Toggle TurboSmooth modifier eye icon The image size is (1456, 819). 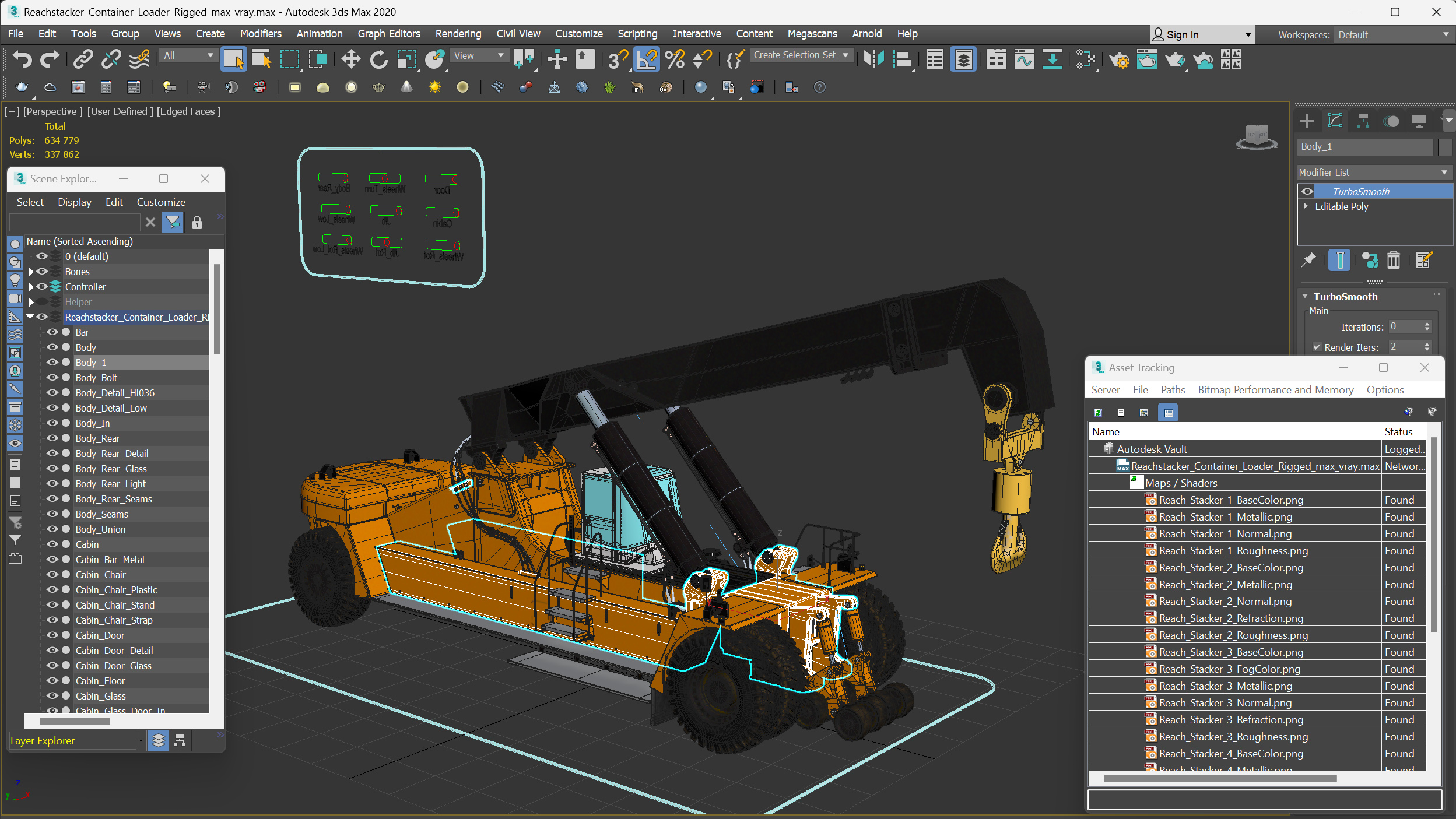point(1307,191)
